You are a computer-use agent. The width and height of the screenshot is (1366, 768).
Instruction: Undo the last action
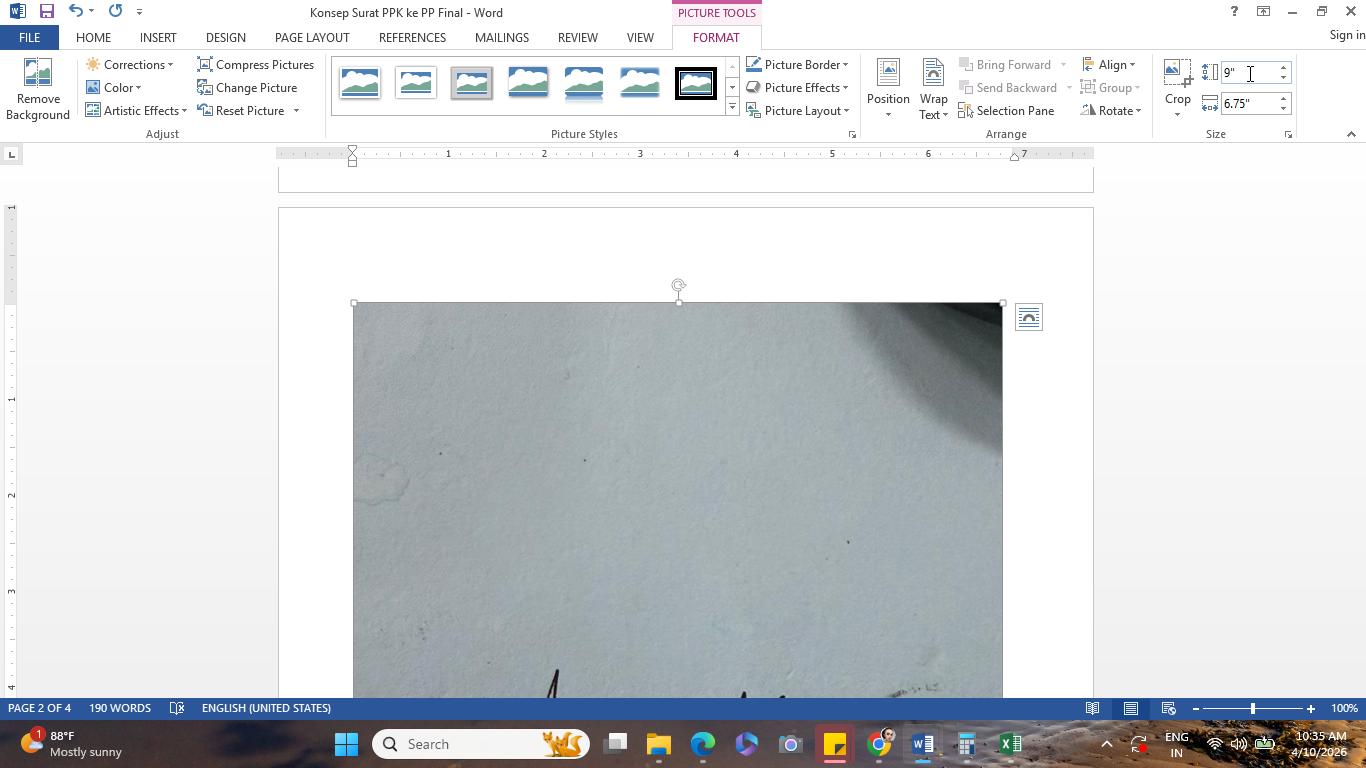point(76,12)
